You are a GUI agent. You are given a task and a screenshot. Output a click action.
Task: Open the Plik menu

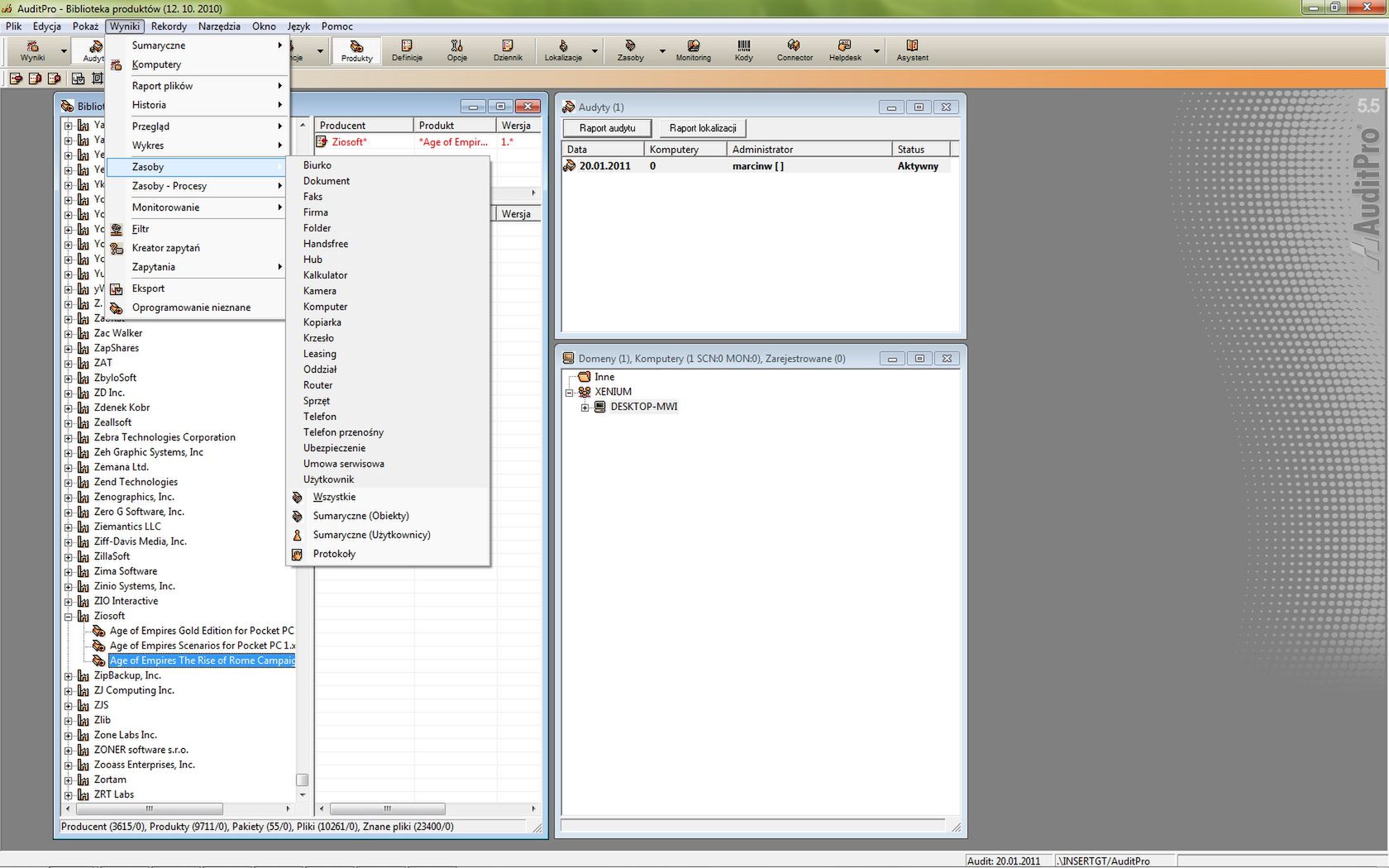(x=14, y=26)
